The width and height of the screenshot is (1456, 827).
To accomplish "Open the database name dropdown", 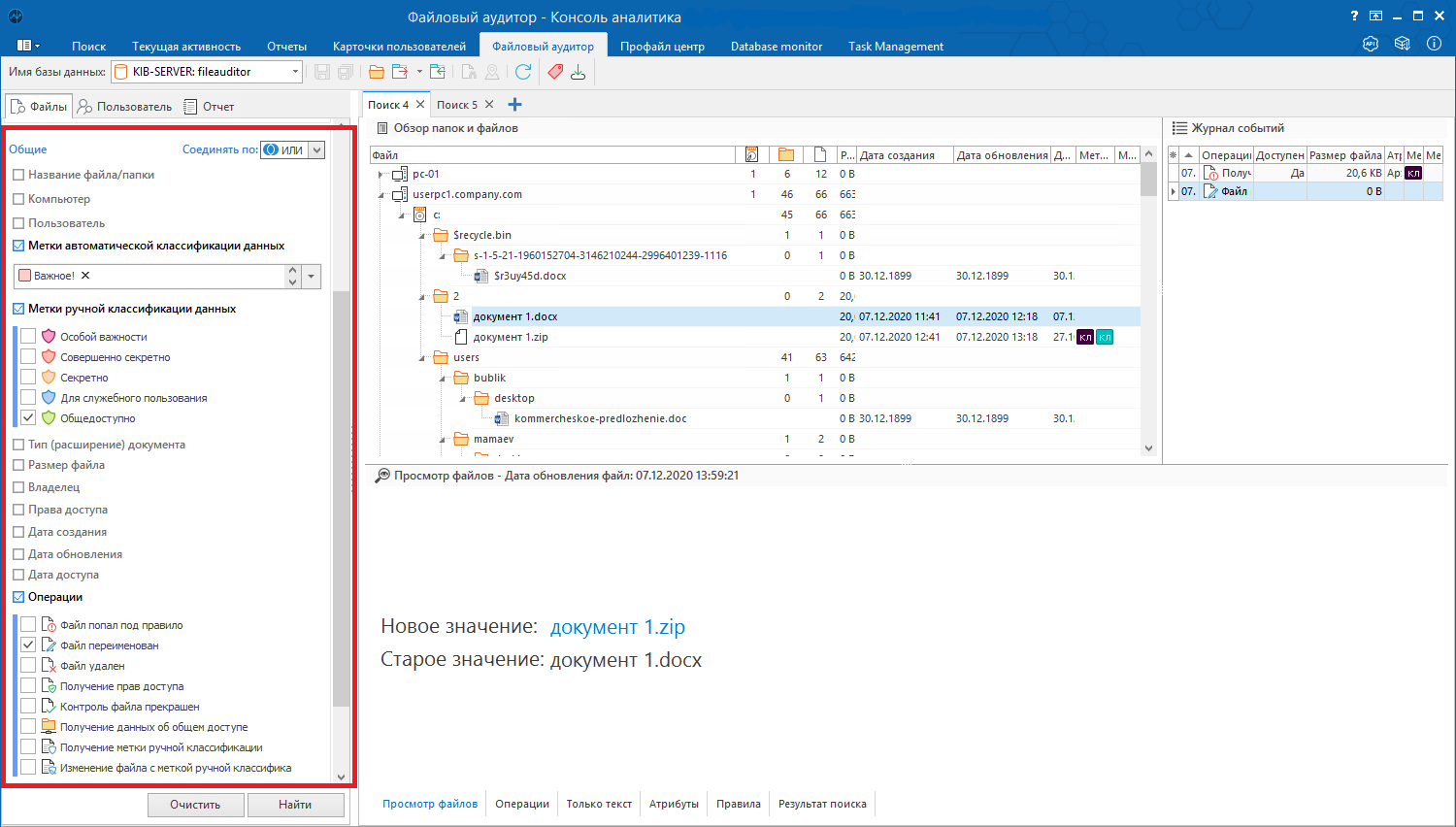I will pos(295,72).
